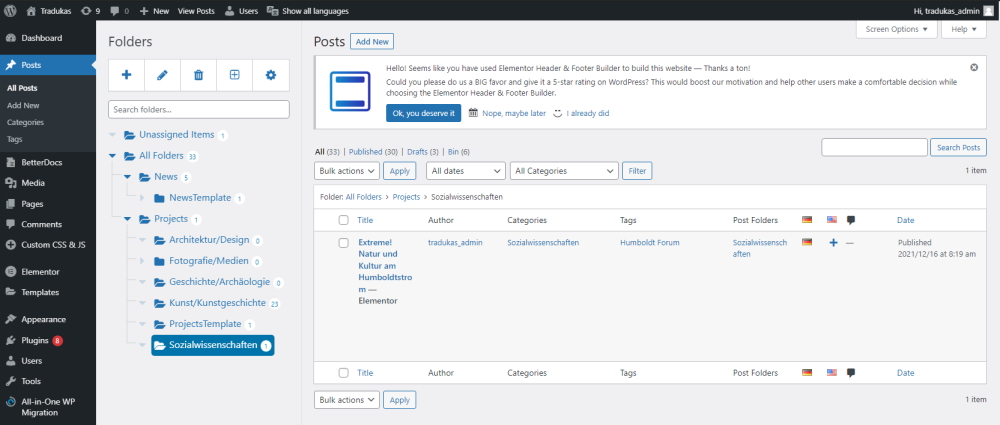Open Users in the top admin bar
Viewport: 1000px width, 425px height.
[x=241, y=11]
